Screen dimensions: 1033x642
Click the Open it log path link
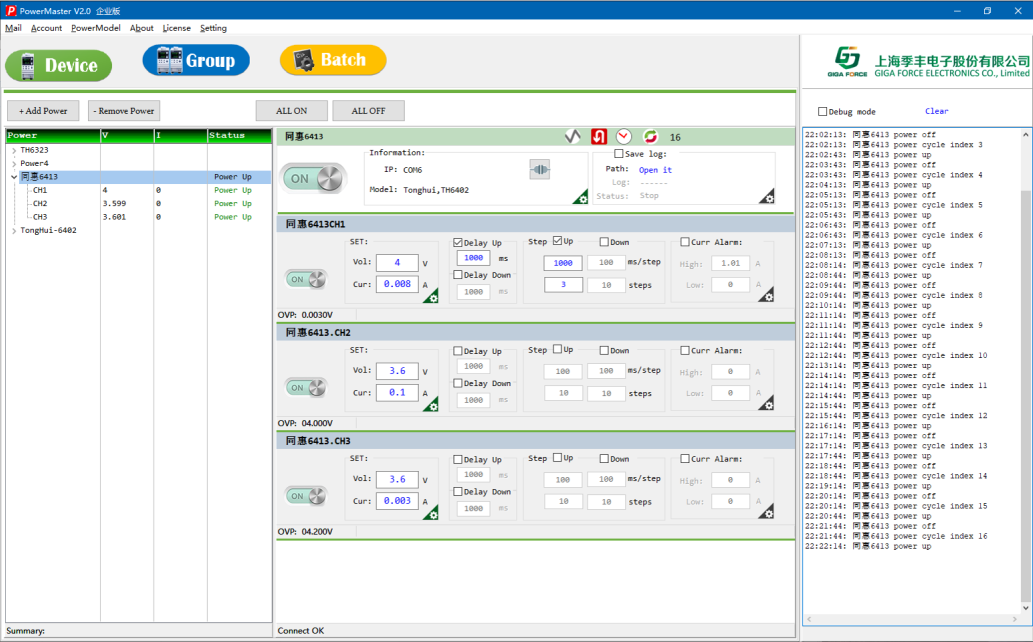click(x=656, y=170)
